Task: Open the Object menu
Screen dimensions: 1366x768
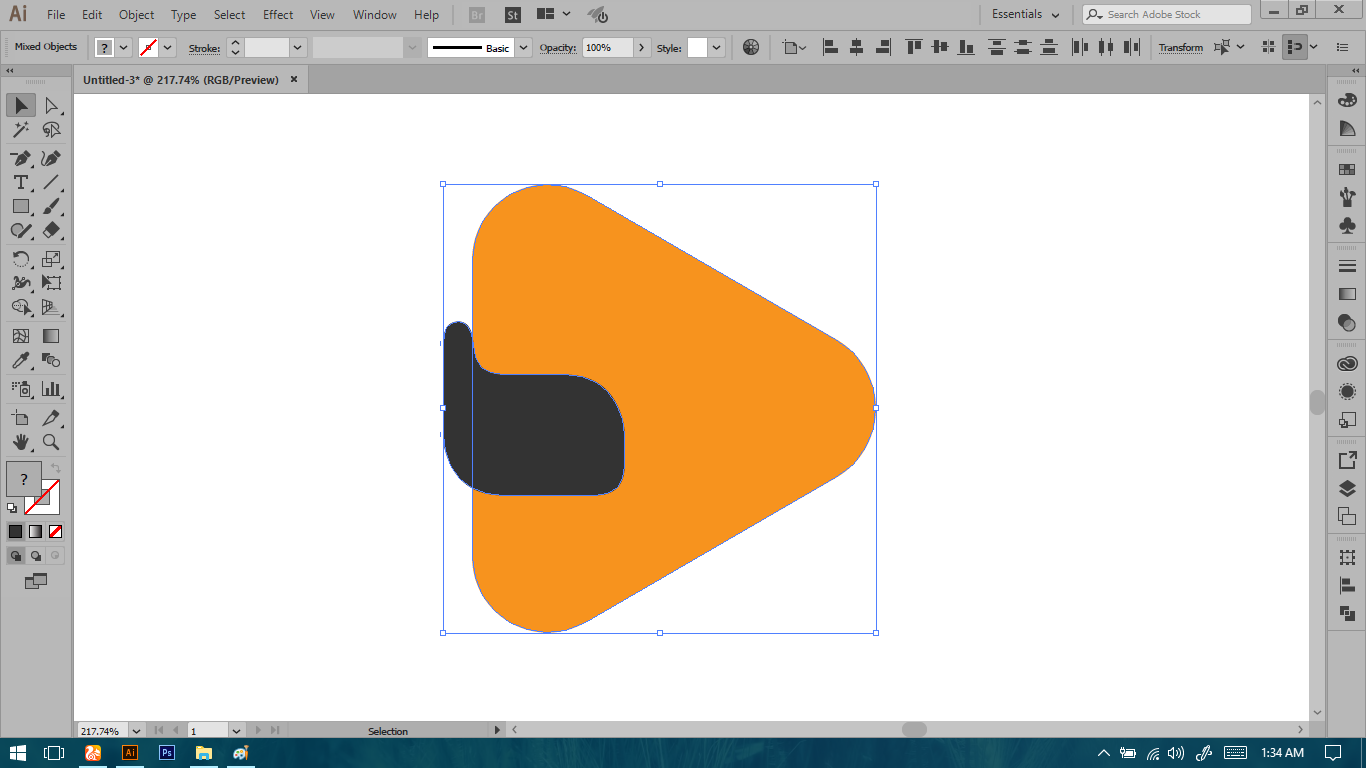Action: click(x=136, y=15)
